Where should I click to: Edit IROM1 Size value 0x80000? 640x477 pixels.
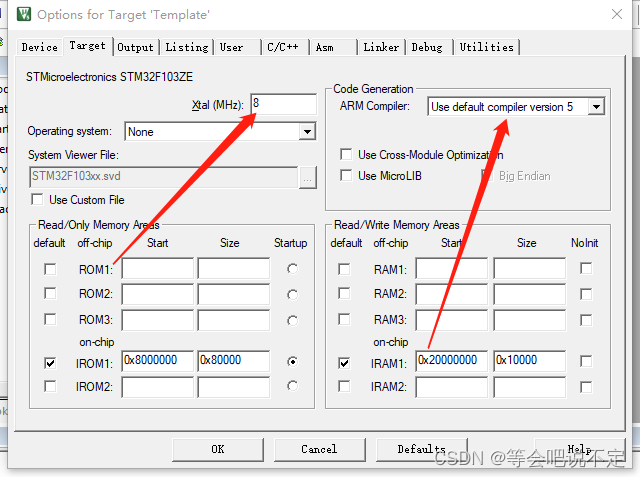tap(234, 361)
